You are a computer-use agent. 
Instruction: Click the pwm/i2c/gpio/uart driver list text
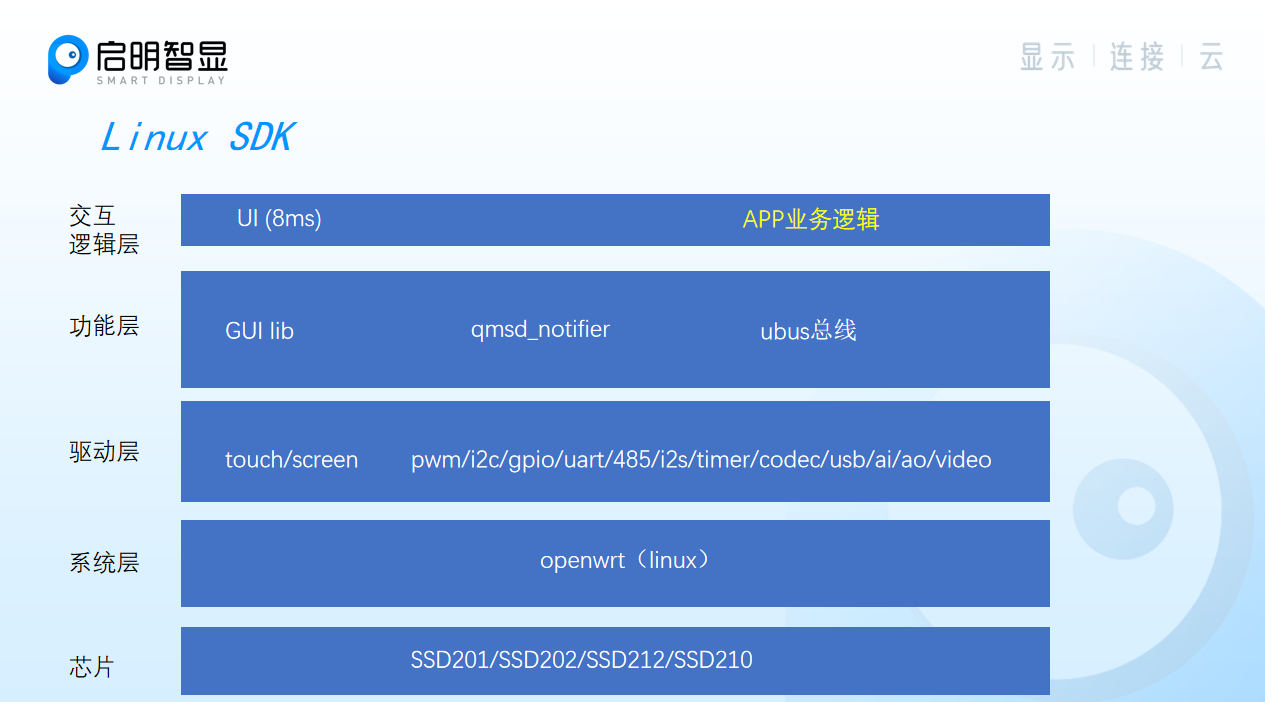coord(701,460)
